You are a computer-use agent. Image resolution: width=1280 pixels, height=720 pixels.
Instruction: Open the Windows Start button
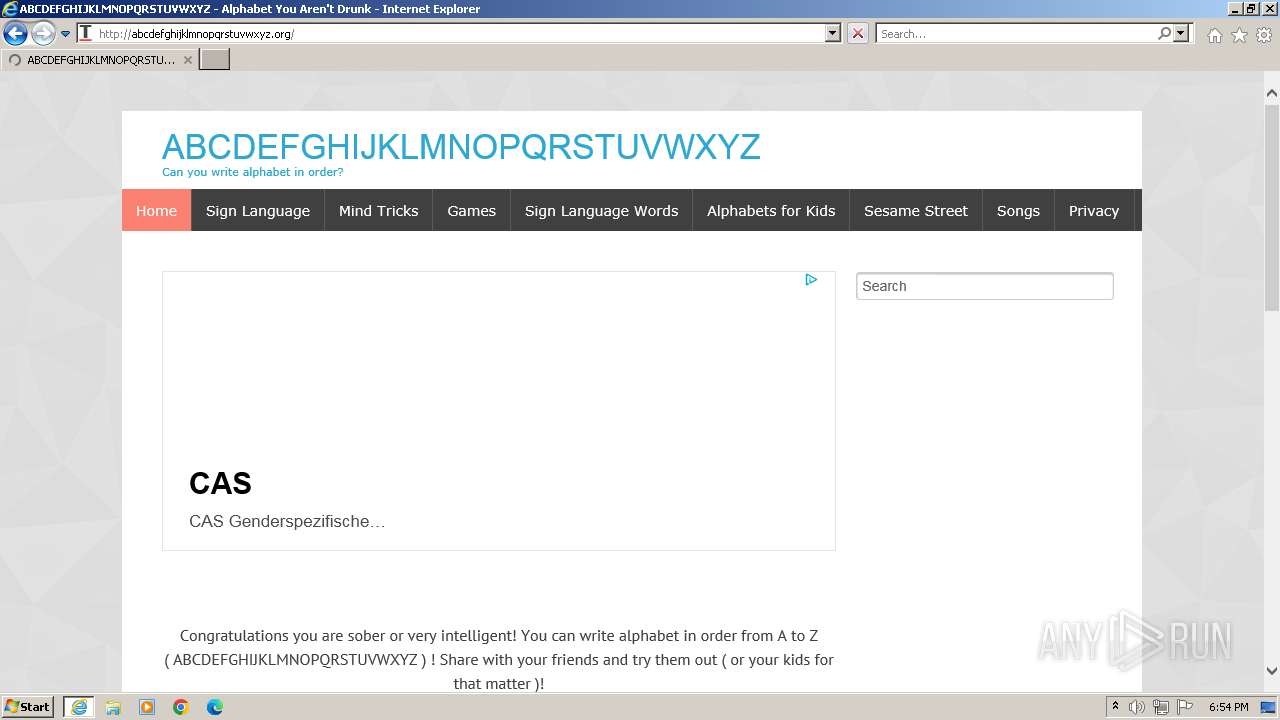point(27,707)
